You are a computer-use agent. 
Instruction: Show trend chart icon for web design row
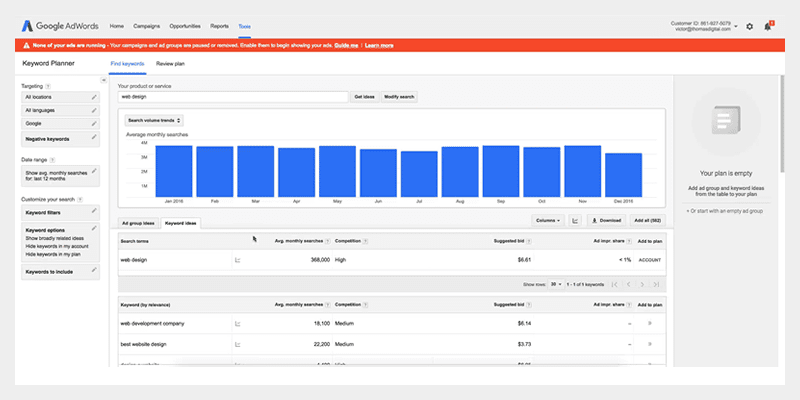[x=237, y=260]
